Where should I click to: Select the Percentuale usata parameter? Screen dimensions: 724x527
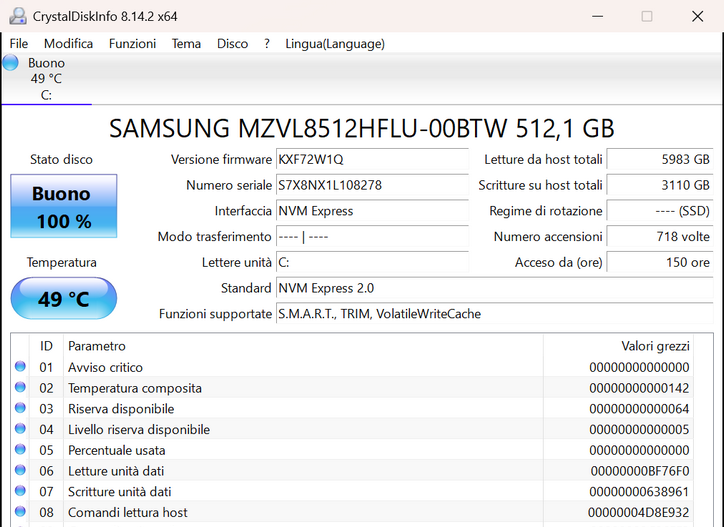tap(117, 450)
